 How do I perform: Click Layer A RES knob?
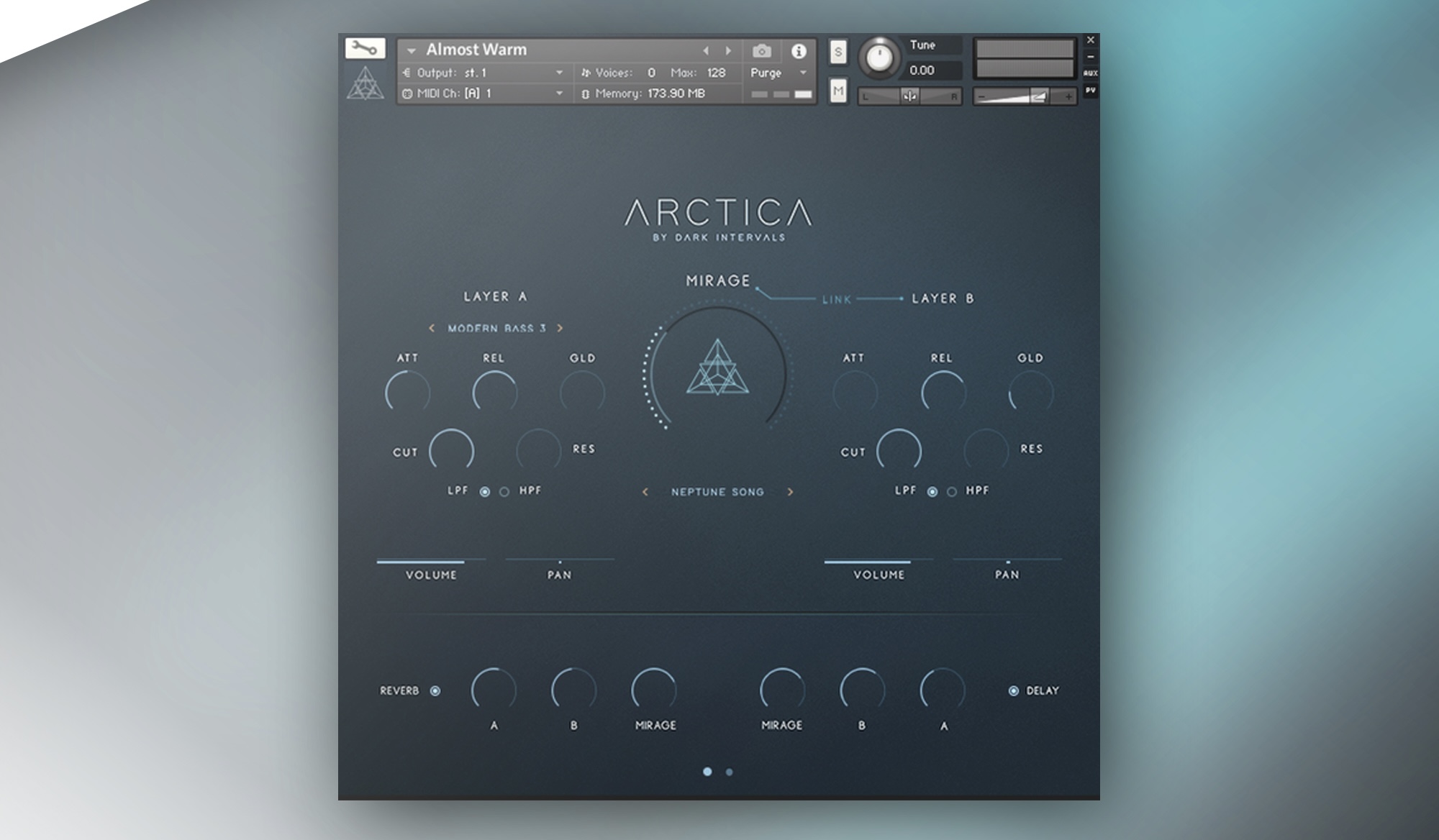[x=538, y=450]
